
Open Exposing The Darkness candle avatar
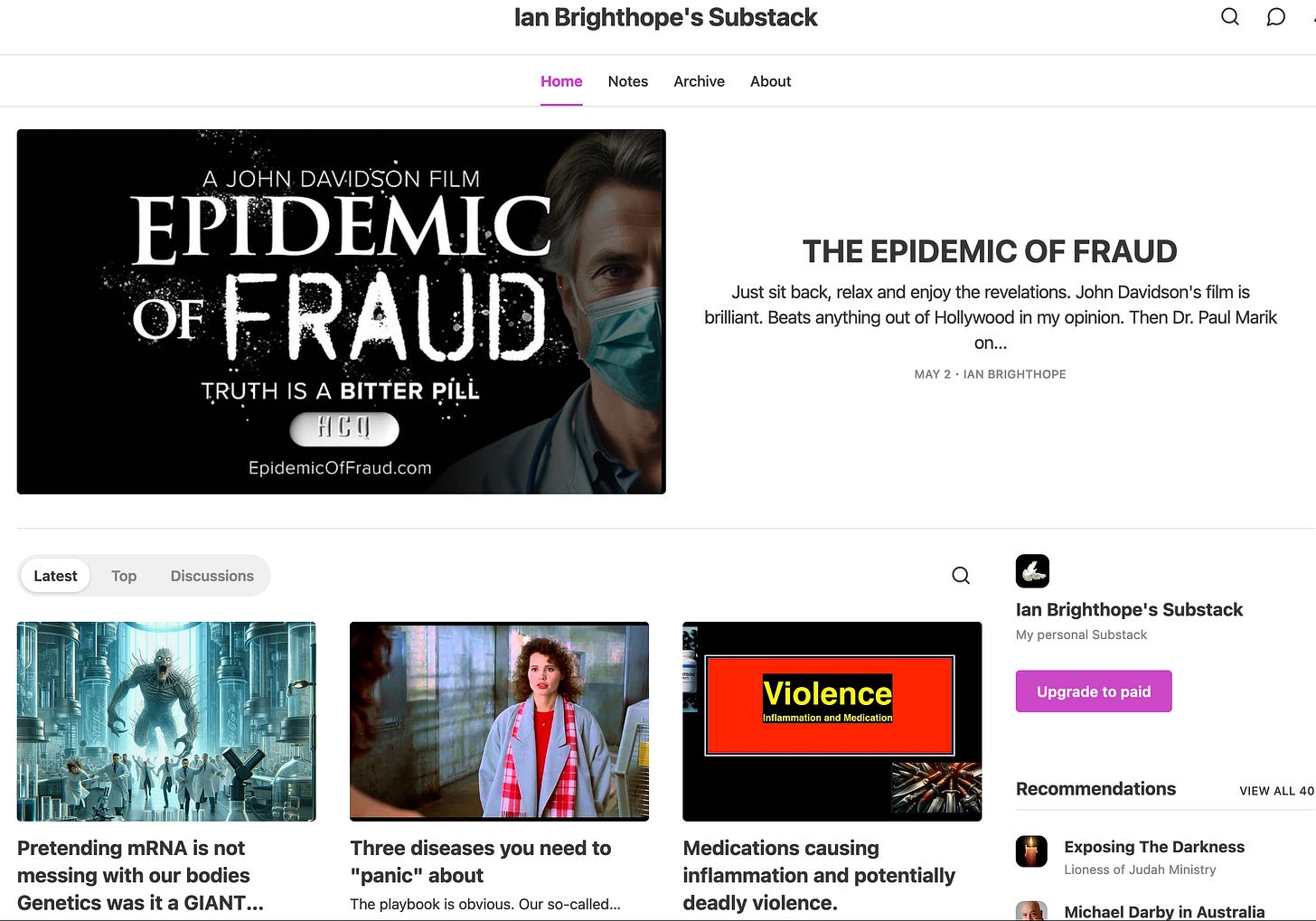coord(1031,851)
